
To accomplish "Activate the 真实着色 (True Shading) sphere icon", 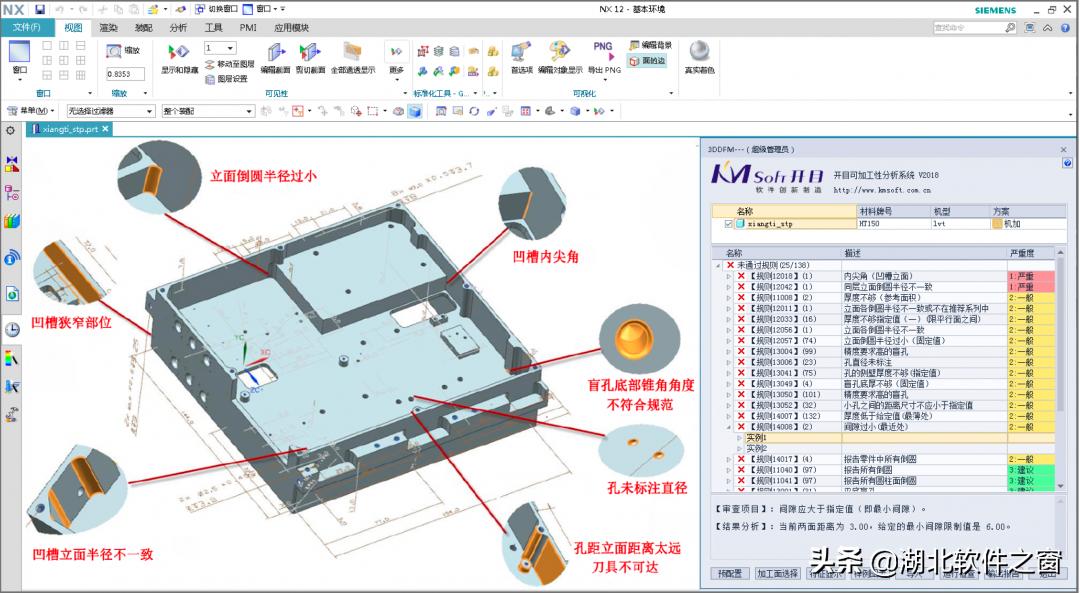I will tap(699, 53).
